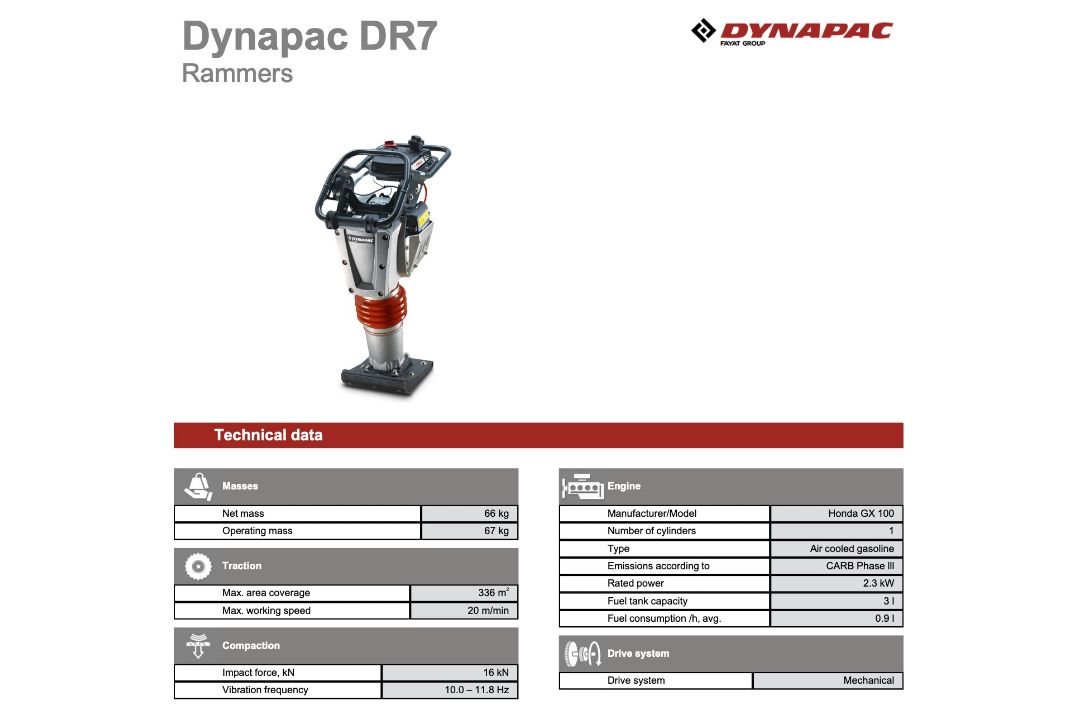Select the 0.9 l value
The width and height of the screenshot is (1080, 720).
[x=884, y=618]
